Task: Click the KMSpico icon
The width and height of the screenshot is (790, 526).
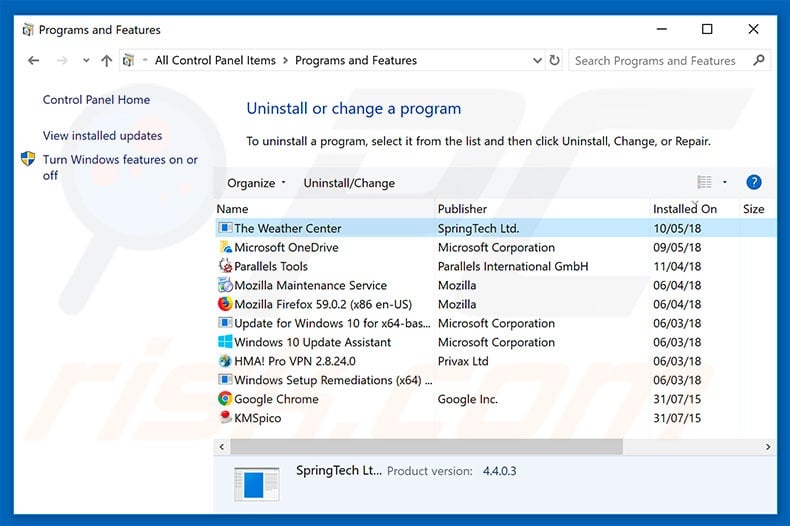Action: pos(225,417)
